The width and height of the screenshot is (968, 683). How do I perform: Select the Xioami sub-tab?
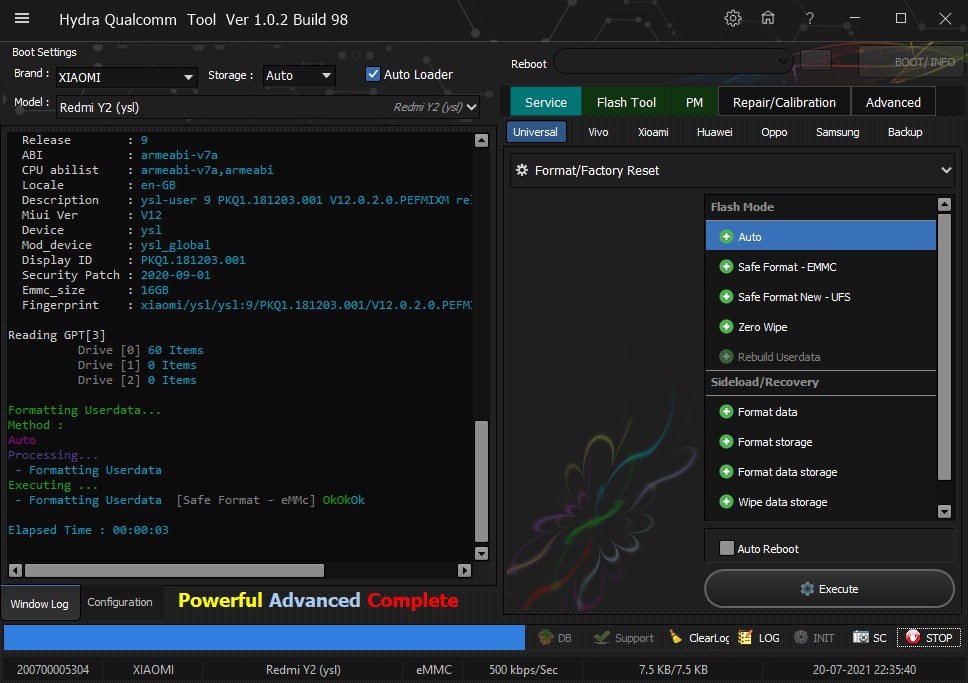pos(653,132)
